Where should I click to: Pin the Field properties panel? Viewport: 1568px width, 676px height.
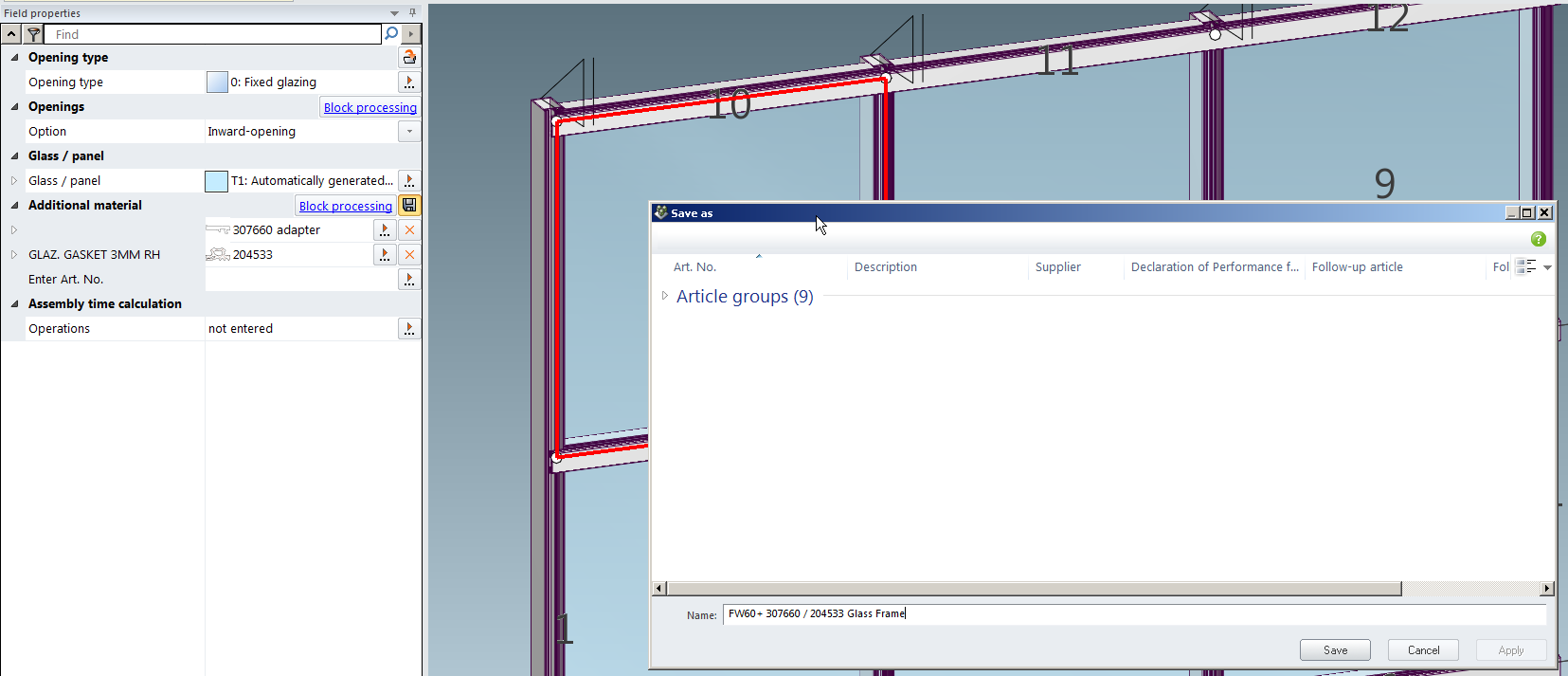pyautogui.click(x=412, y=12)
